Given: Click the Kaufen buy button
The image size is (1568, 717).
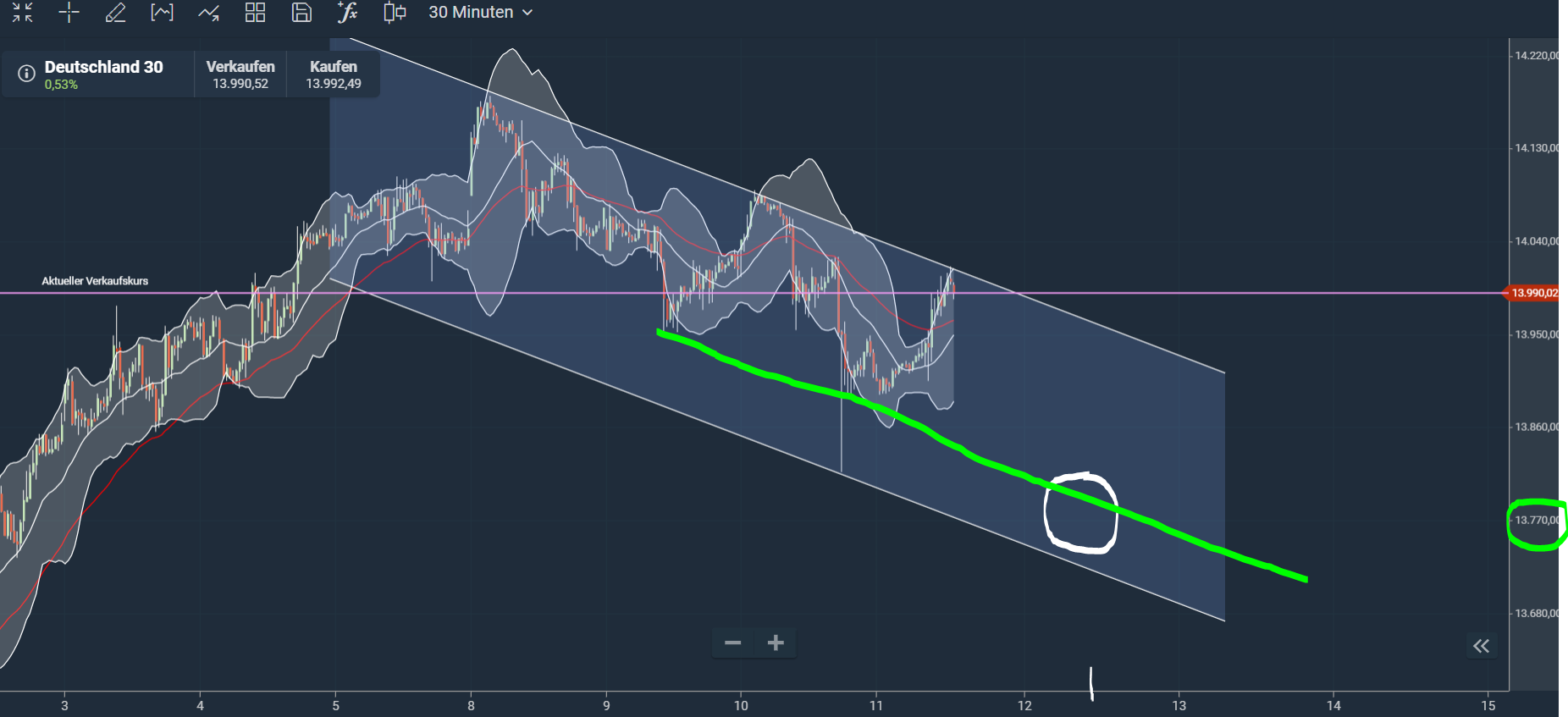Looking at the screenshot, I should 334,74.
